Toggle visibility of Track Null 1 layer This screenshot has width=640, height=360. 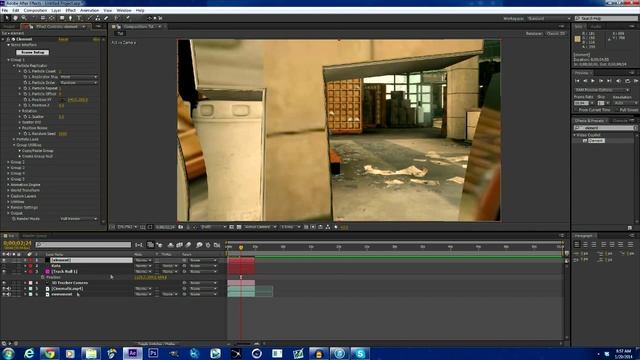click(x=4, y=271)
